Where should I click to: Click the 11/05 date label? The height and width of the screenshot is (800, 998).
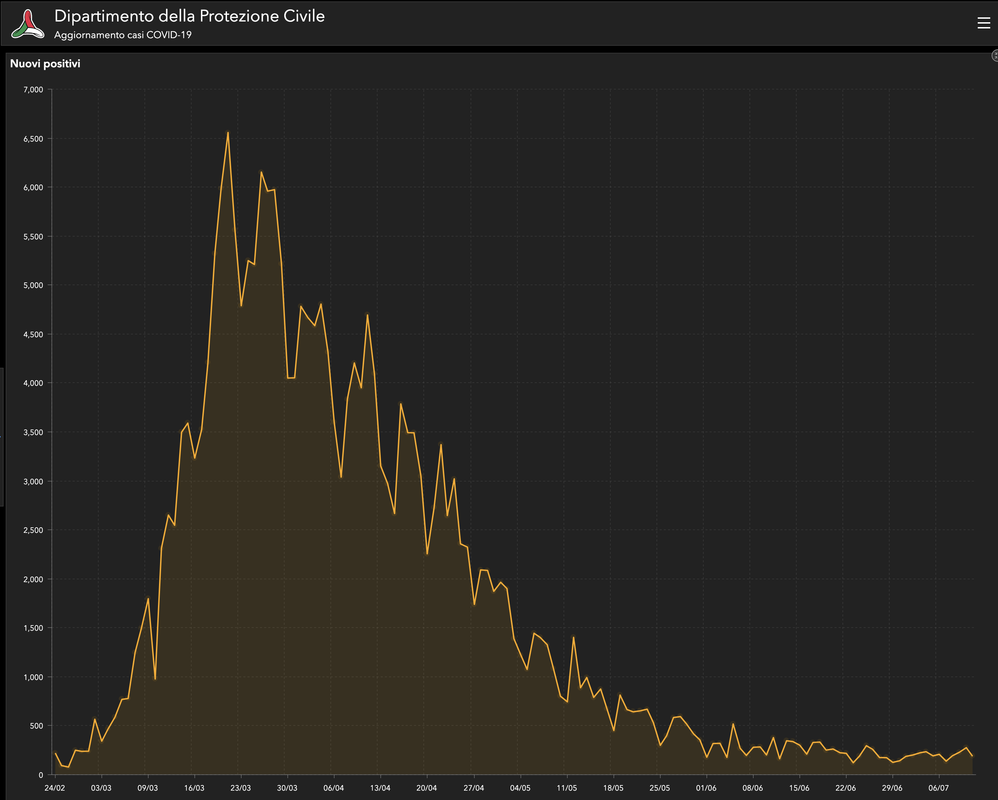click(x=566, y=788)
